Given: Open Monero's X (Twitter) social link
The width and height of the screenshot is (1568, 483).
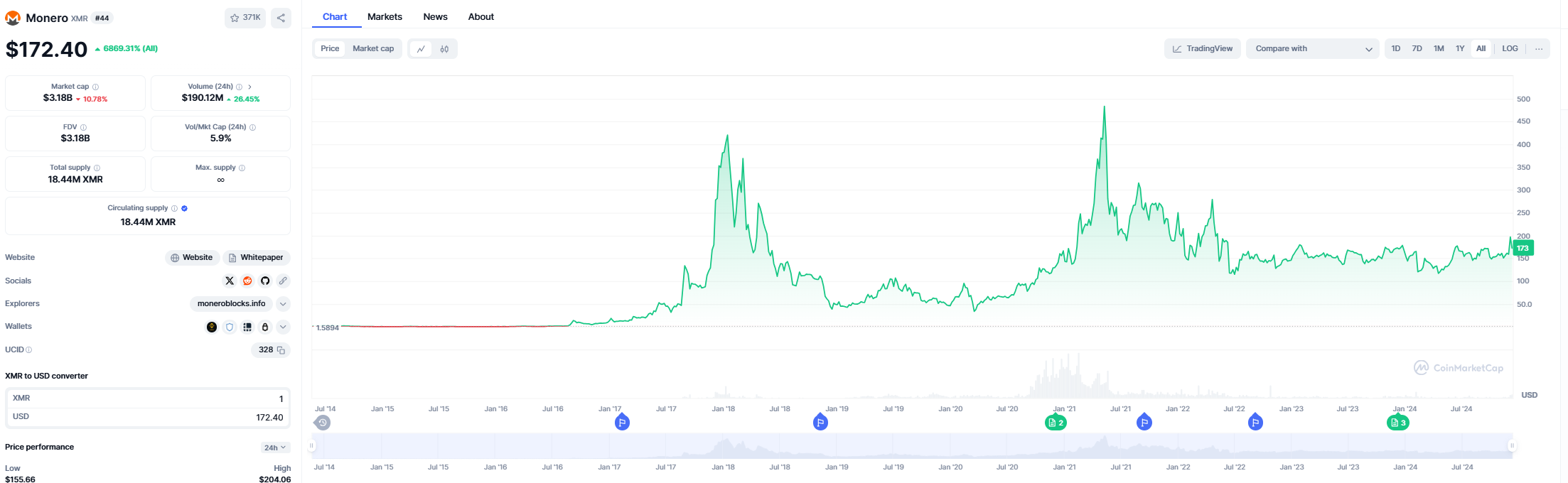Looking at the screenshot, I should (x=230, y=281).
